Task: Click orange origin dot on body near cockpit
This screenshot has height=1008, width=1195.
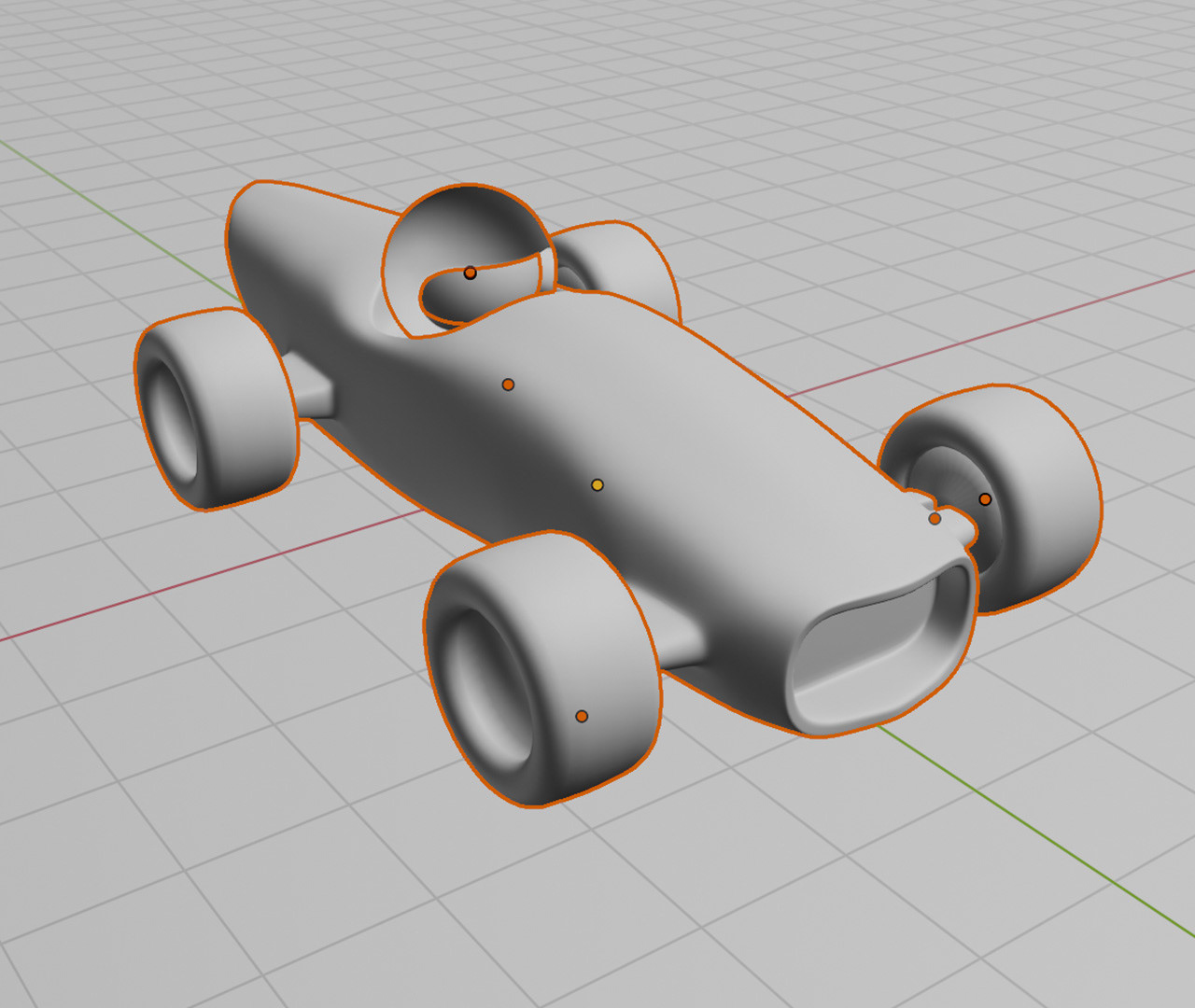Action: [508, 385]
